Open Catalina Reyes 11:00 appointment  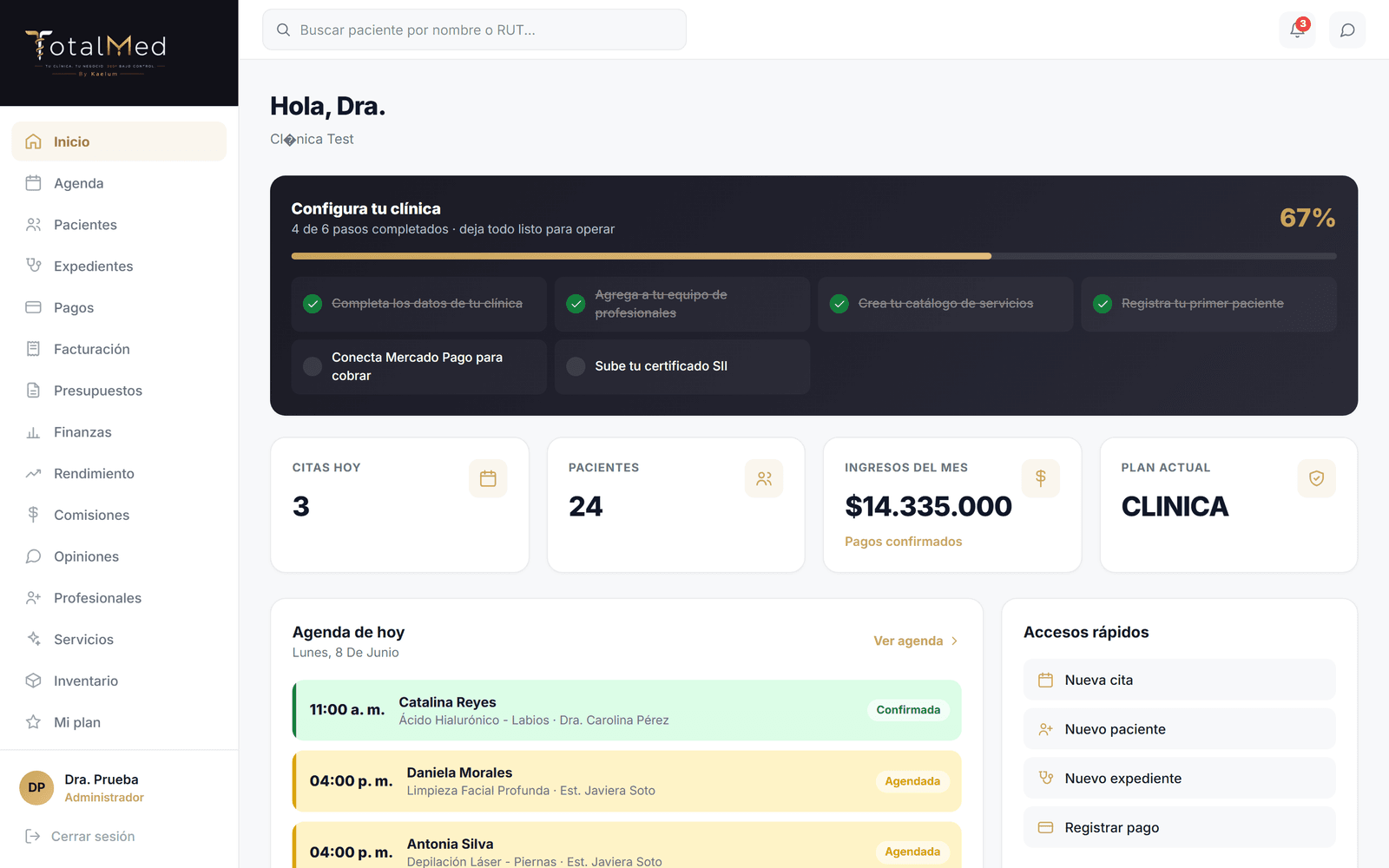(627, 710)
